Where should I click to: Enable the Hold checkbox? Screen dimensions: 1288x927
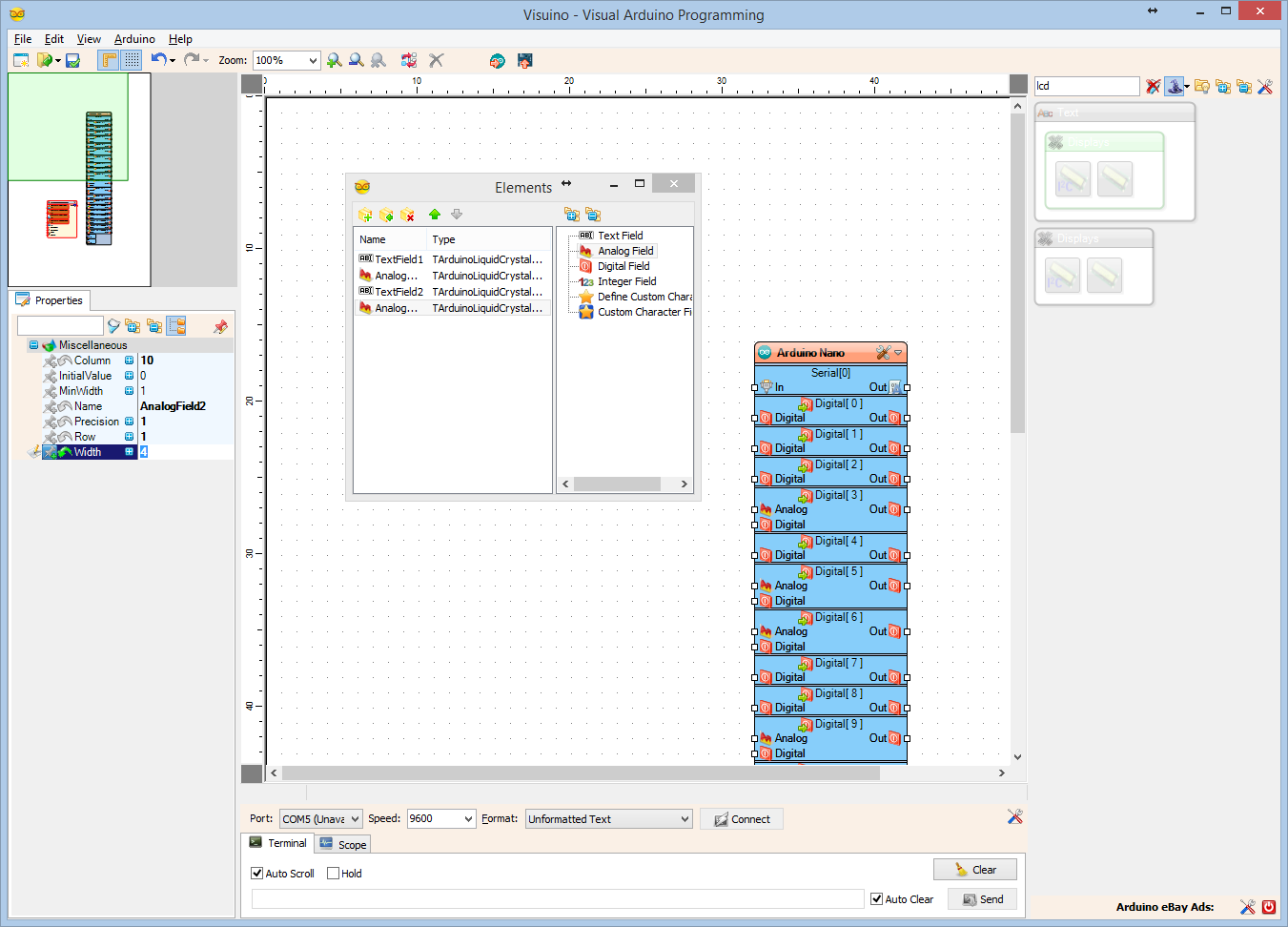click(x=334, y=874)
